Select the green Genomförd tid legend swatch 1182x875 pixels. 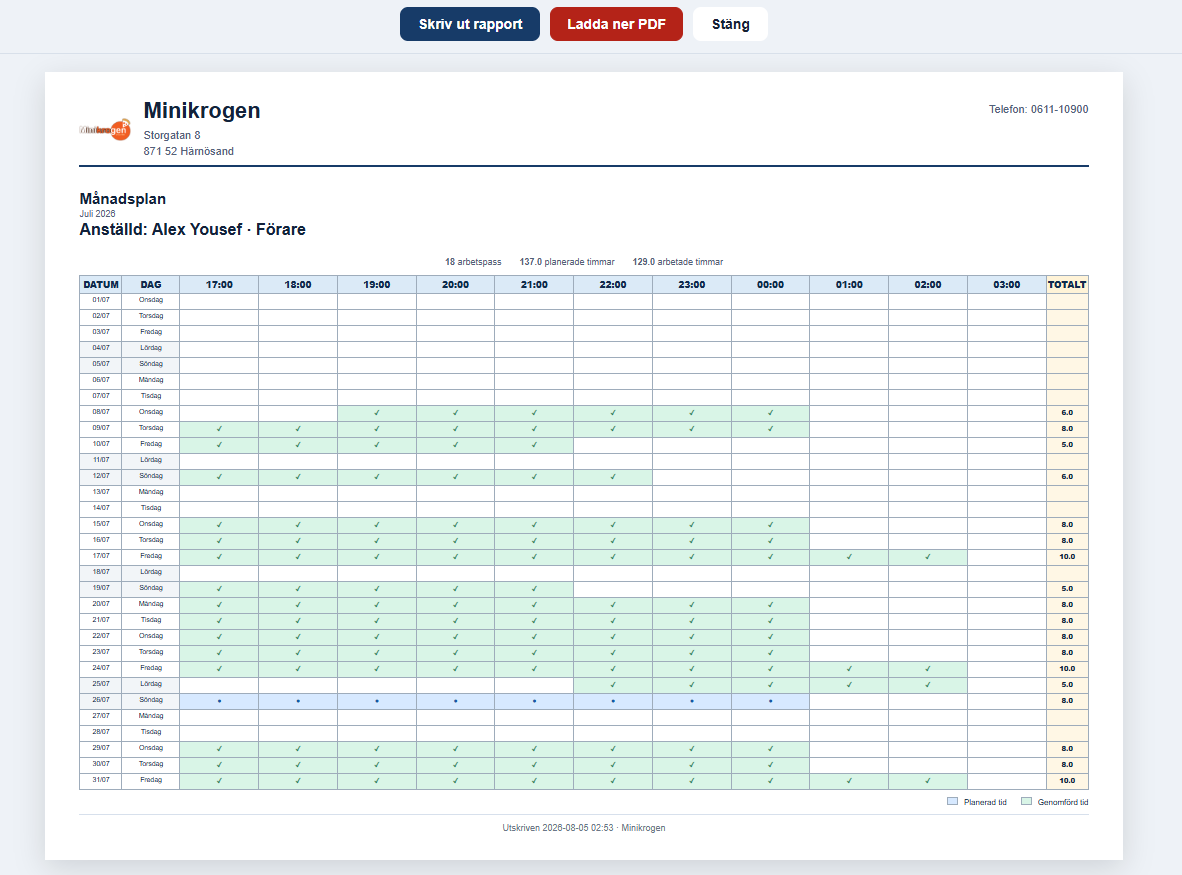1026,801
